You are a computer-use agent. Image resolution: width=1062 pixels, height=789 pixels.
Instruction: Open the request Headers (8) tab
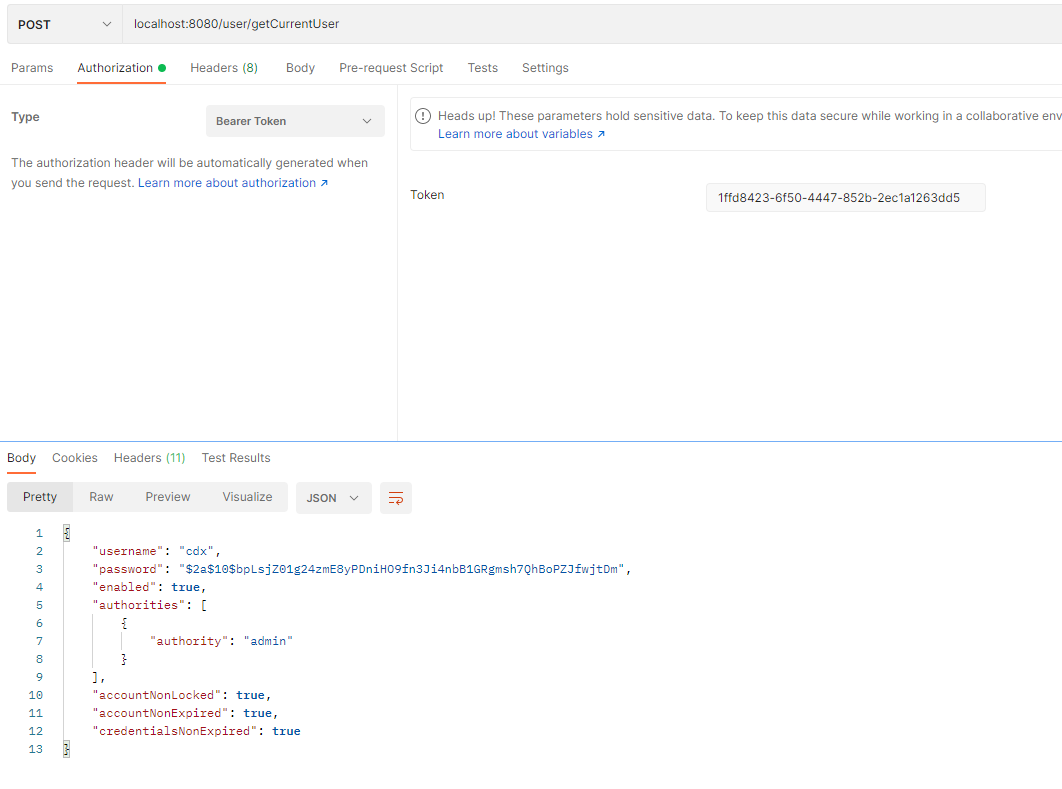coord(224,68)
